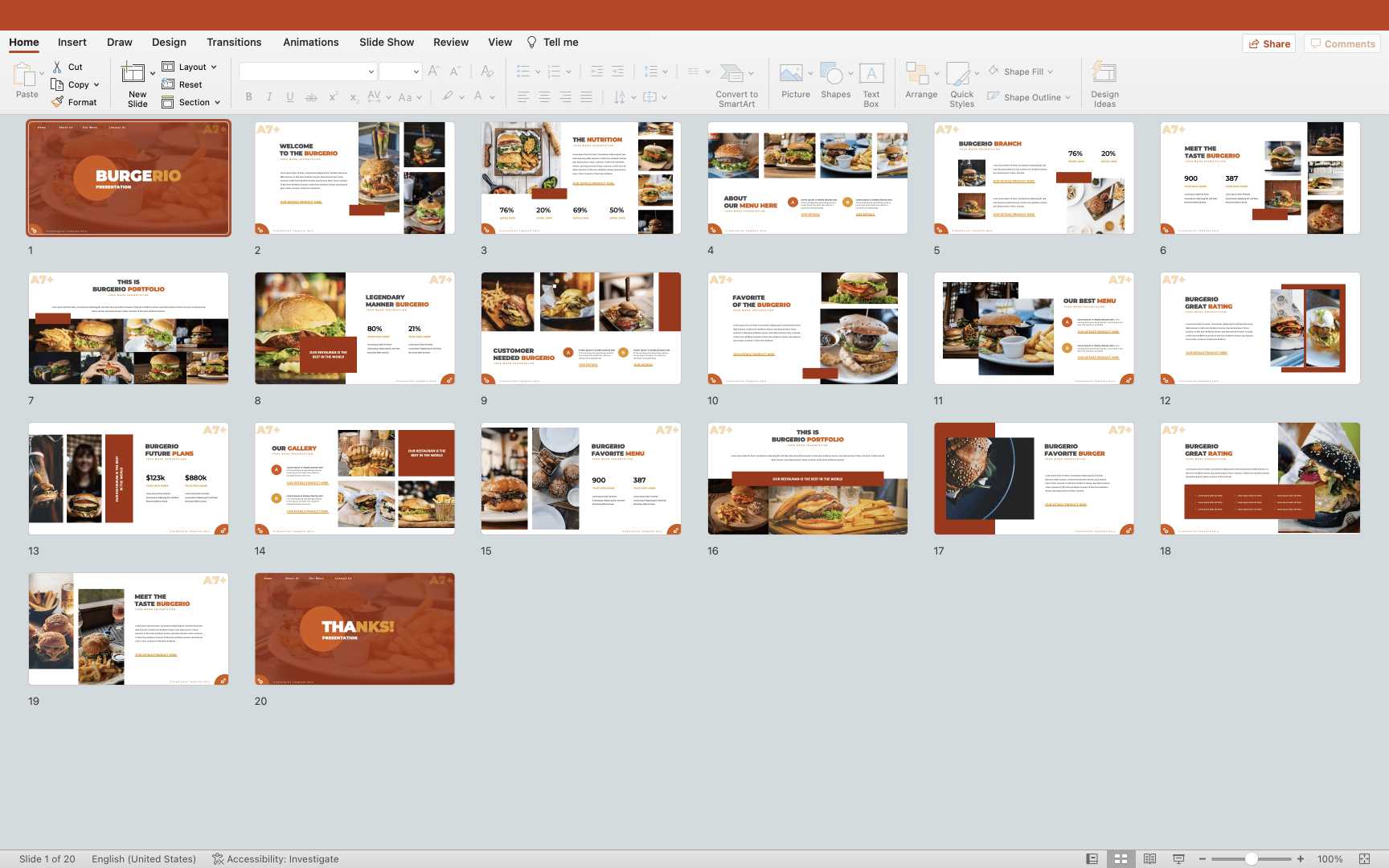The width and height of the screenshot is (1389, 868).
Task: Insert a Text Box
Action: point(871,74)
